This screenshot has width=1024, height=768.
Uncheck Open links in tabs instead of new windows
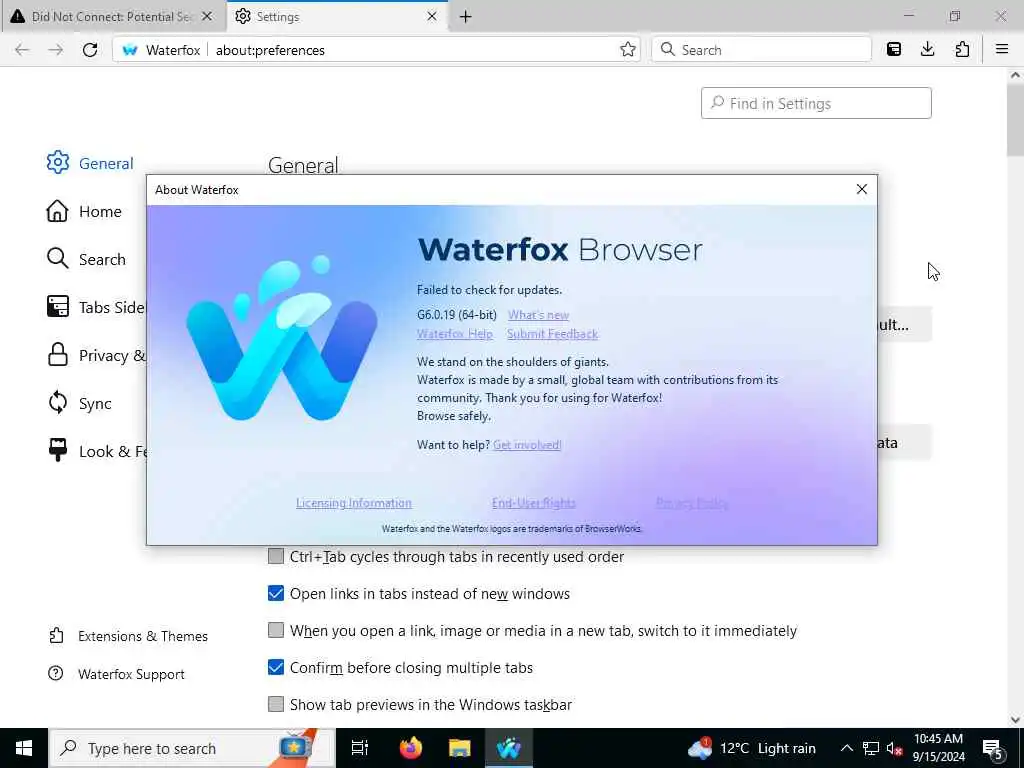(x=276, y=593)
